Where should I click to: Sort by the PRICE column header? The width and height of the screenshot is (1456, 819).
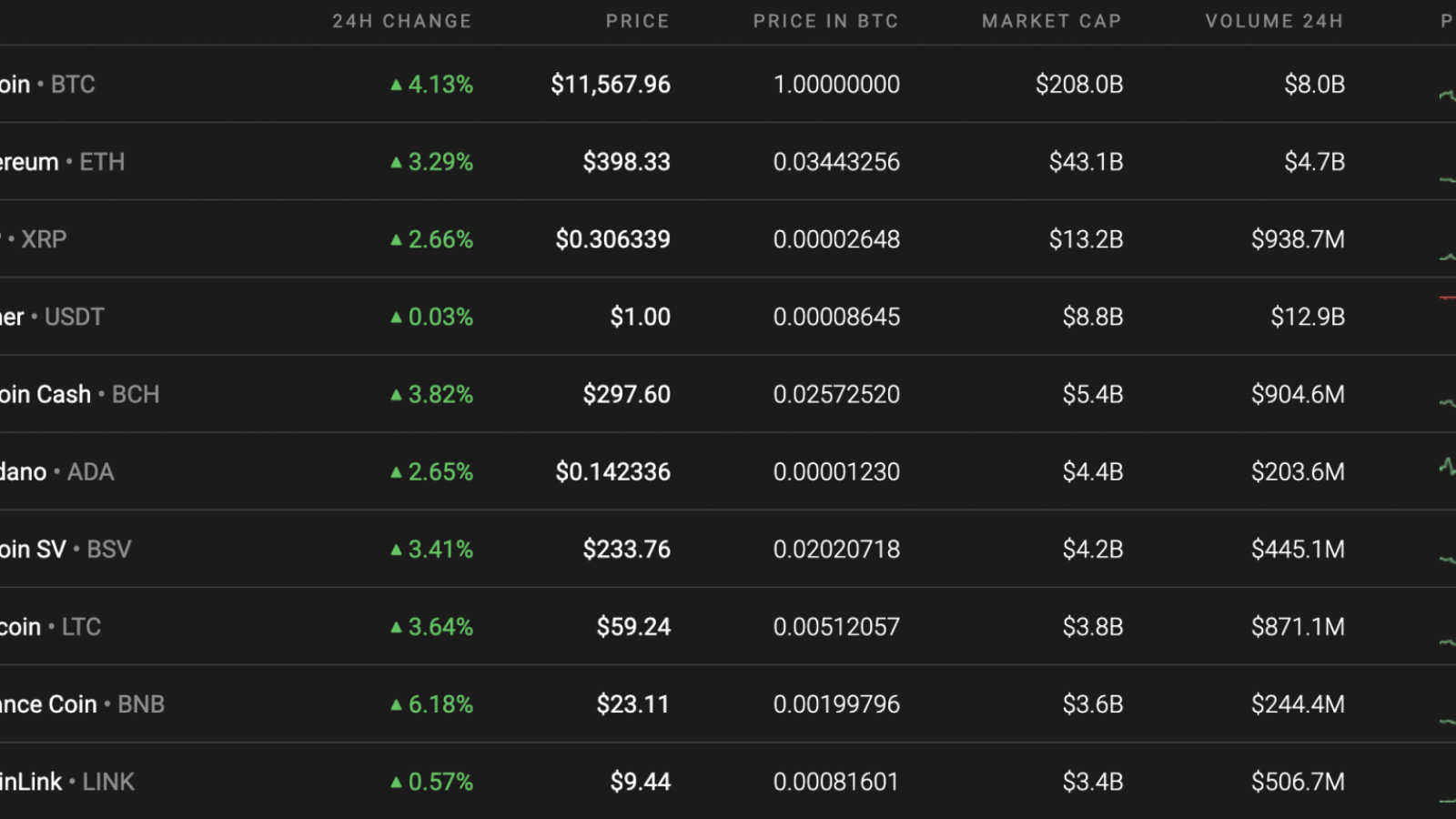click(x=637, y=21)
